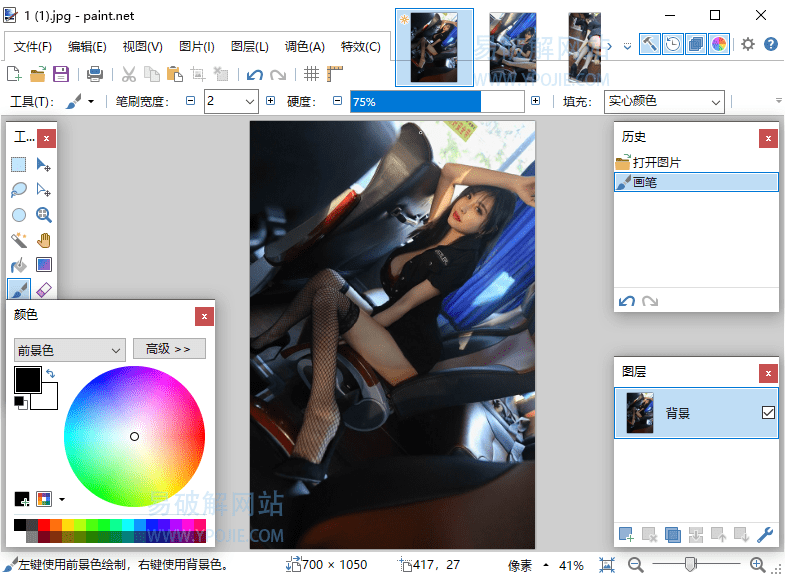Open the 图片(I) menu
Image resolution: width=785 pixels, height=578 pixels.
click(197, 47)
